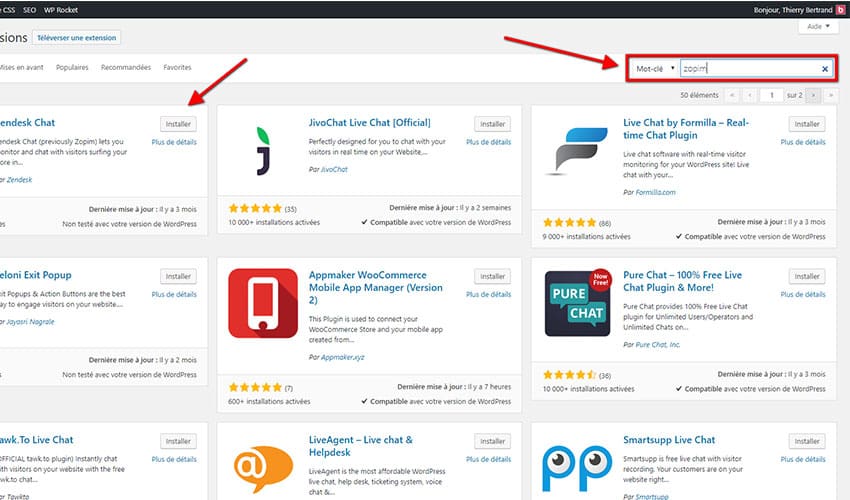
Task: Go to the next results page arrow
Action: pos(813,95)
